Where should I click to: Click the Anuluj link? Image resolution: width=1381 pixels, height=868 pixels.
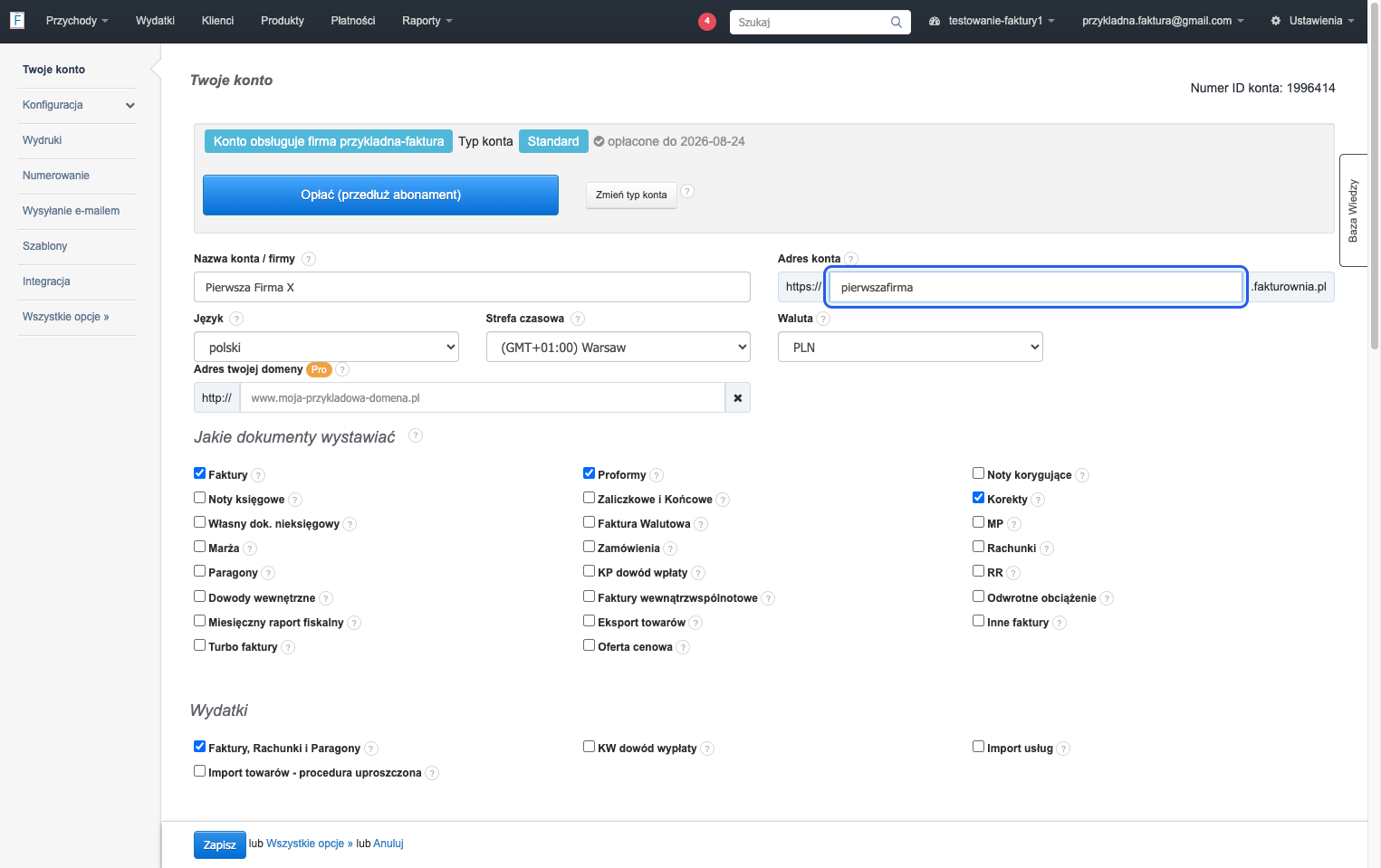pyautogui.click(x=388, y=844)
